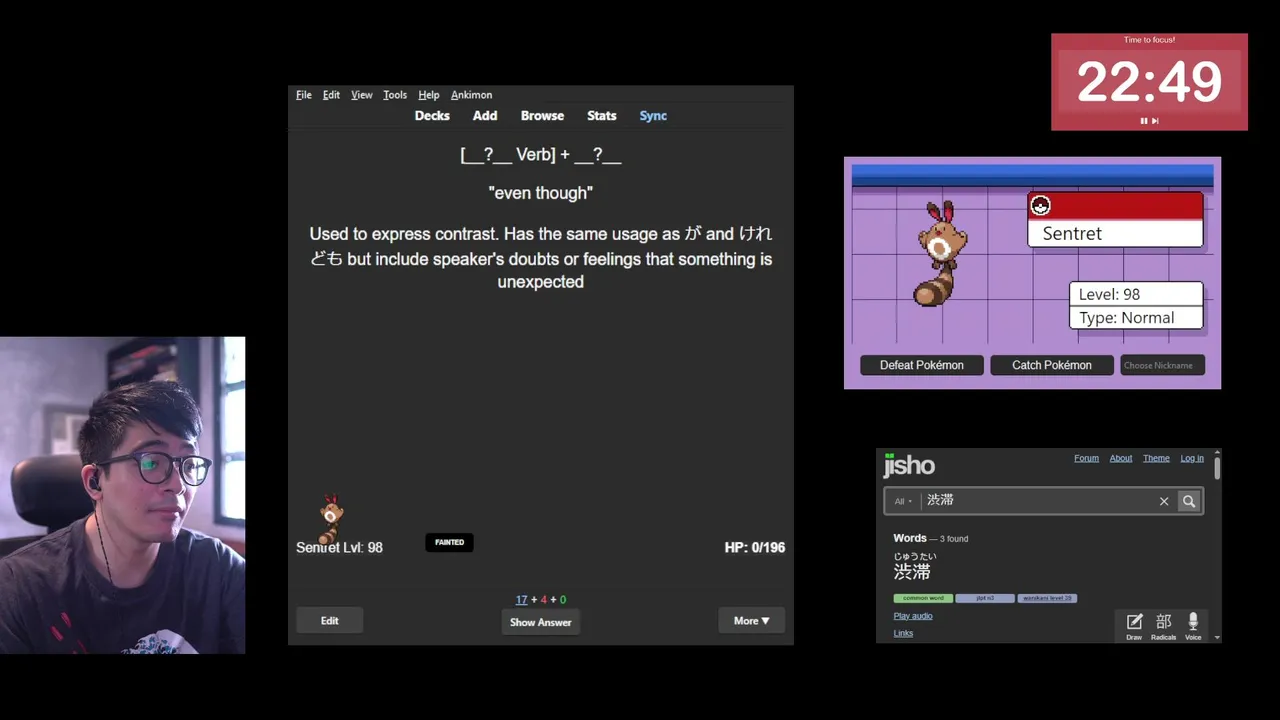Click the Sentret name box

[x=1115, y=233]
